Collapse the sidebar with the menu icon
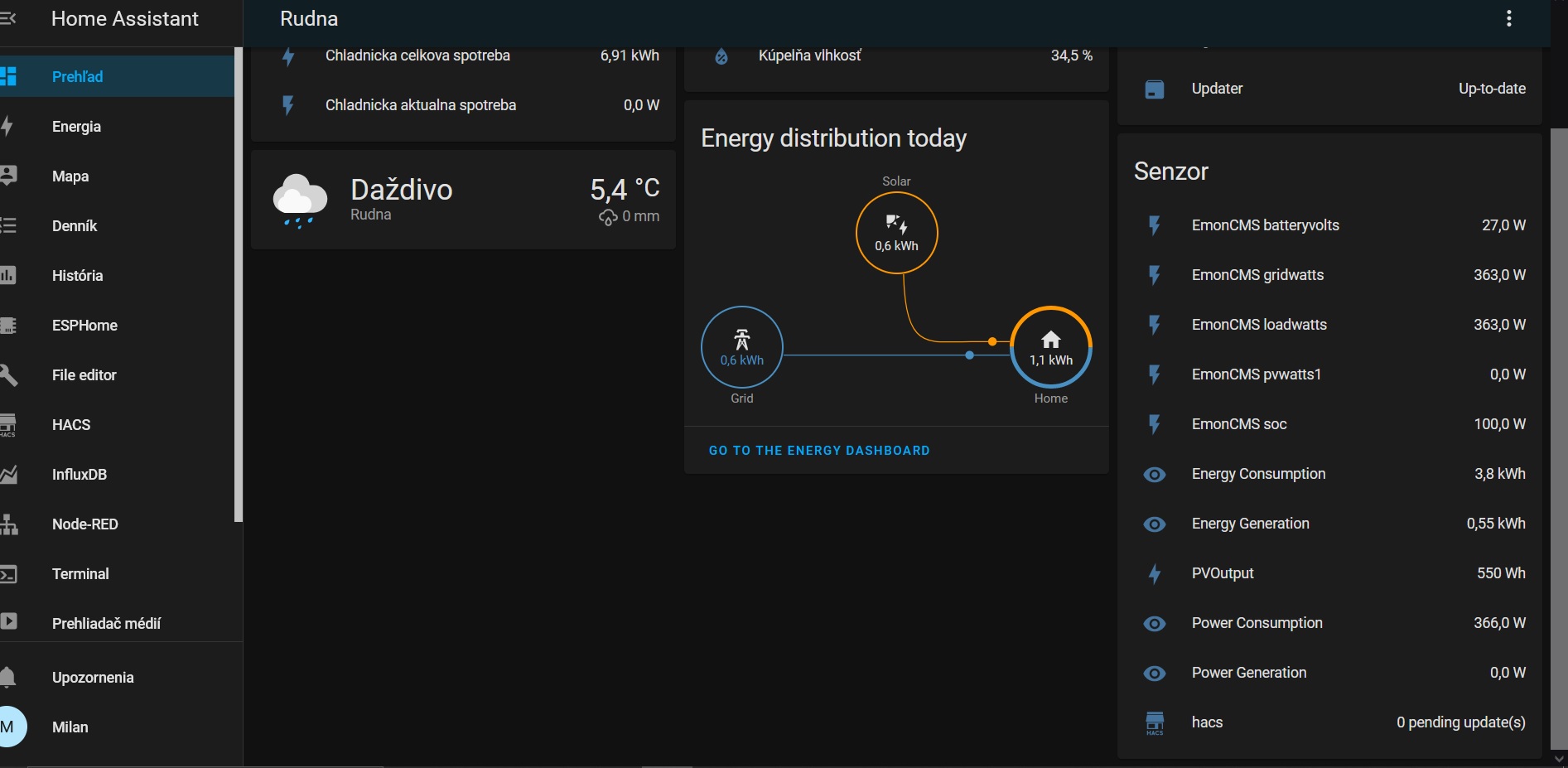Image resolution: width=1568 pixels, height=768 pixels. click(x=7, y=18)
